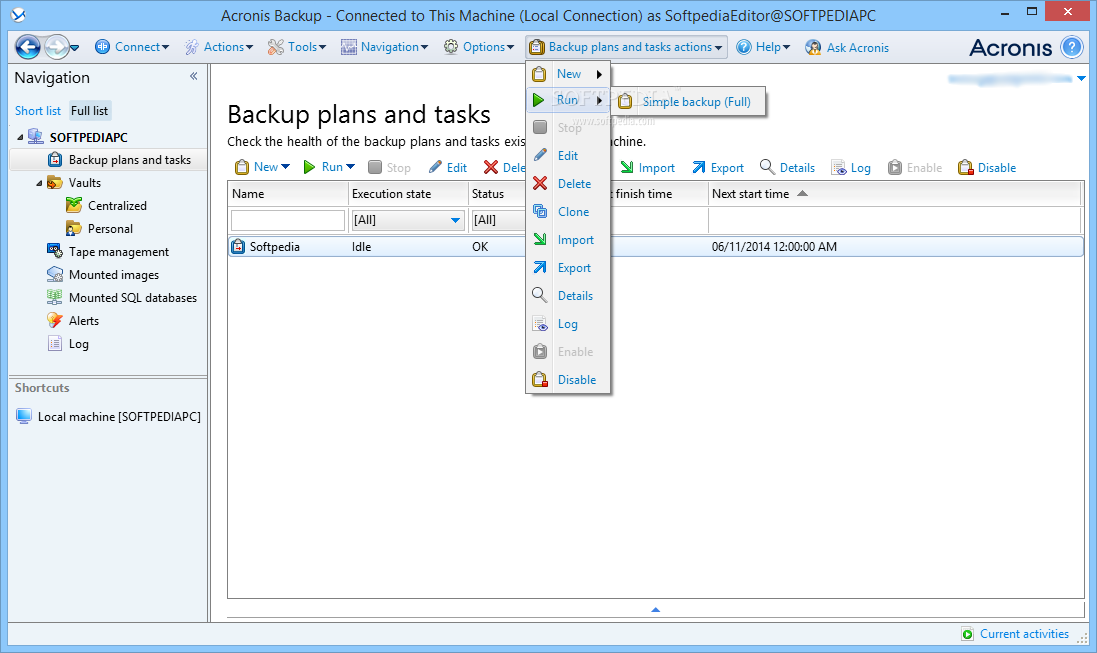Choose Clone from the dropdown menu
Viewport: 1097px width, 653px height.
[x=568, y=212]
